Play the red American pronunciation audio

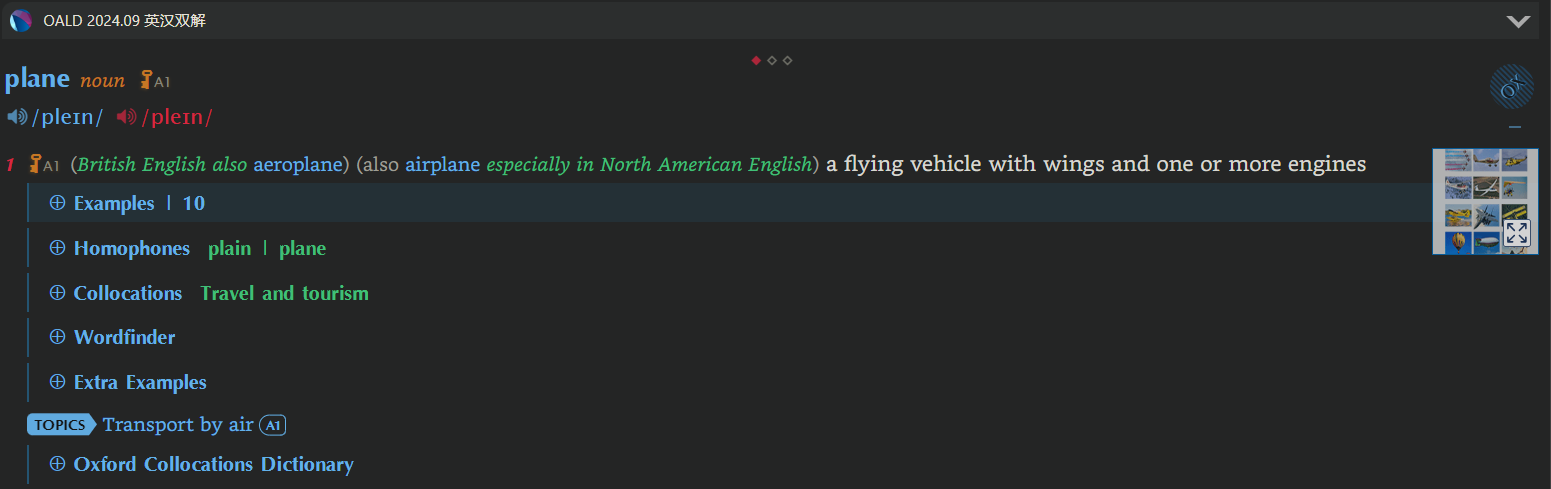click(x=126, y=118)
